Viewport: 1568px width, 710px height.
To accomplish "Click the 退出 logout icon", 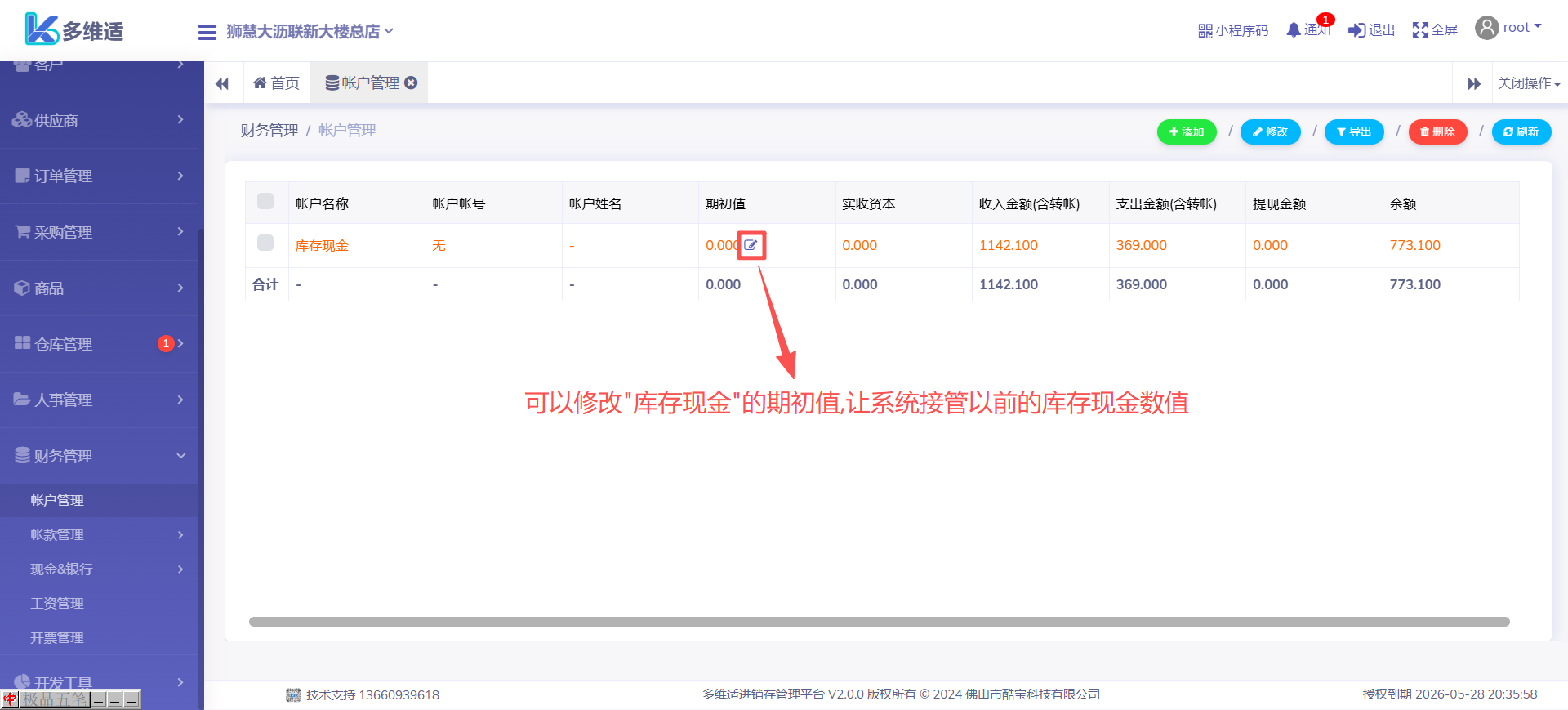I will point(1356,30).
